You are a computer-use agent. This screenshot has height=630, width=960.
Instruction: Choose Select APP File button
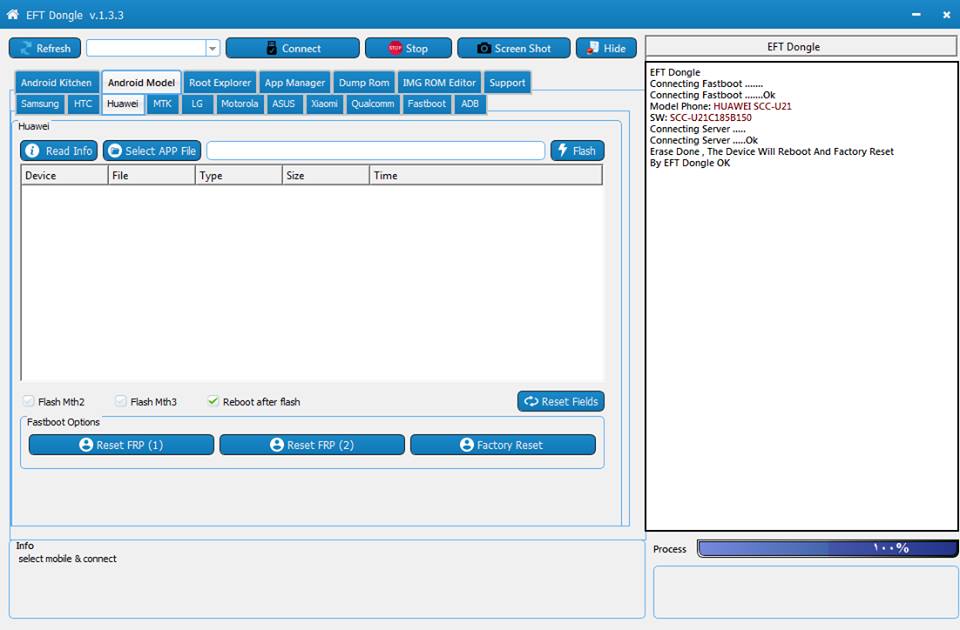click(152, 151)
